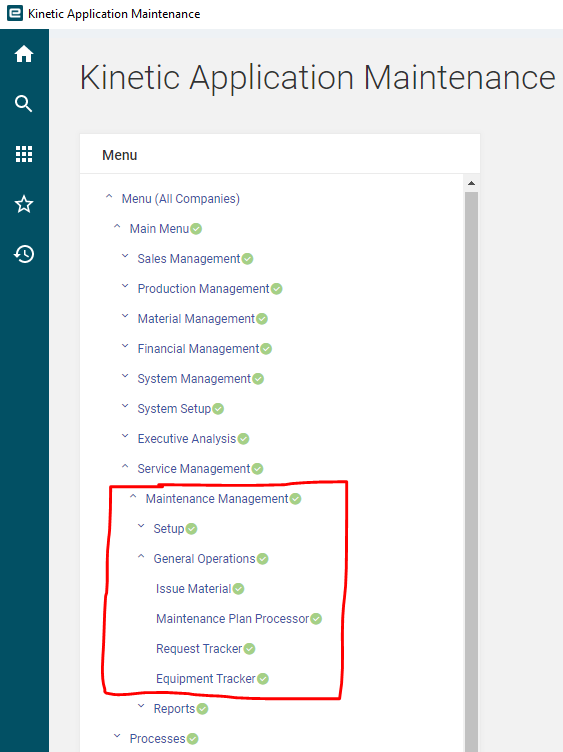This screenshot has height=752, width=563.
Task: Click green check icon beside Main Menu
Action: 196,229
